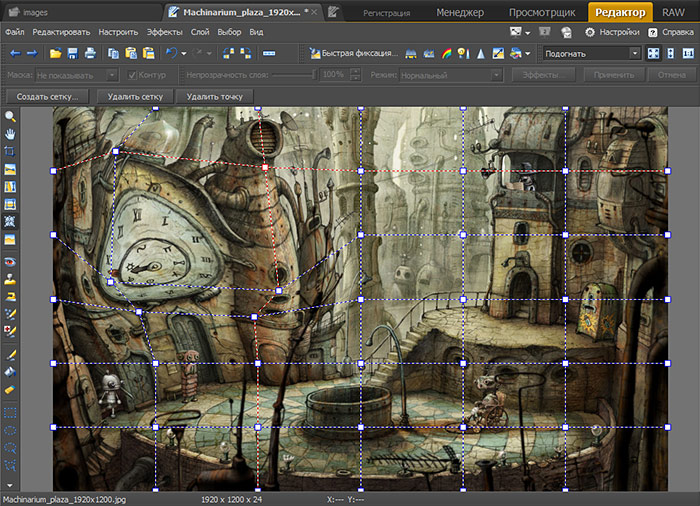700x506 pixels.
Task: Toggle the Контур checkbox
Action: coord(132,75)
